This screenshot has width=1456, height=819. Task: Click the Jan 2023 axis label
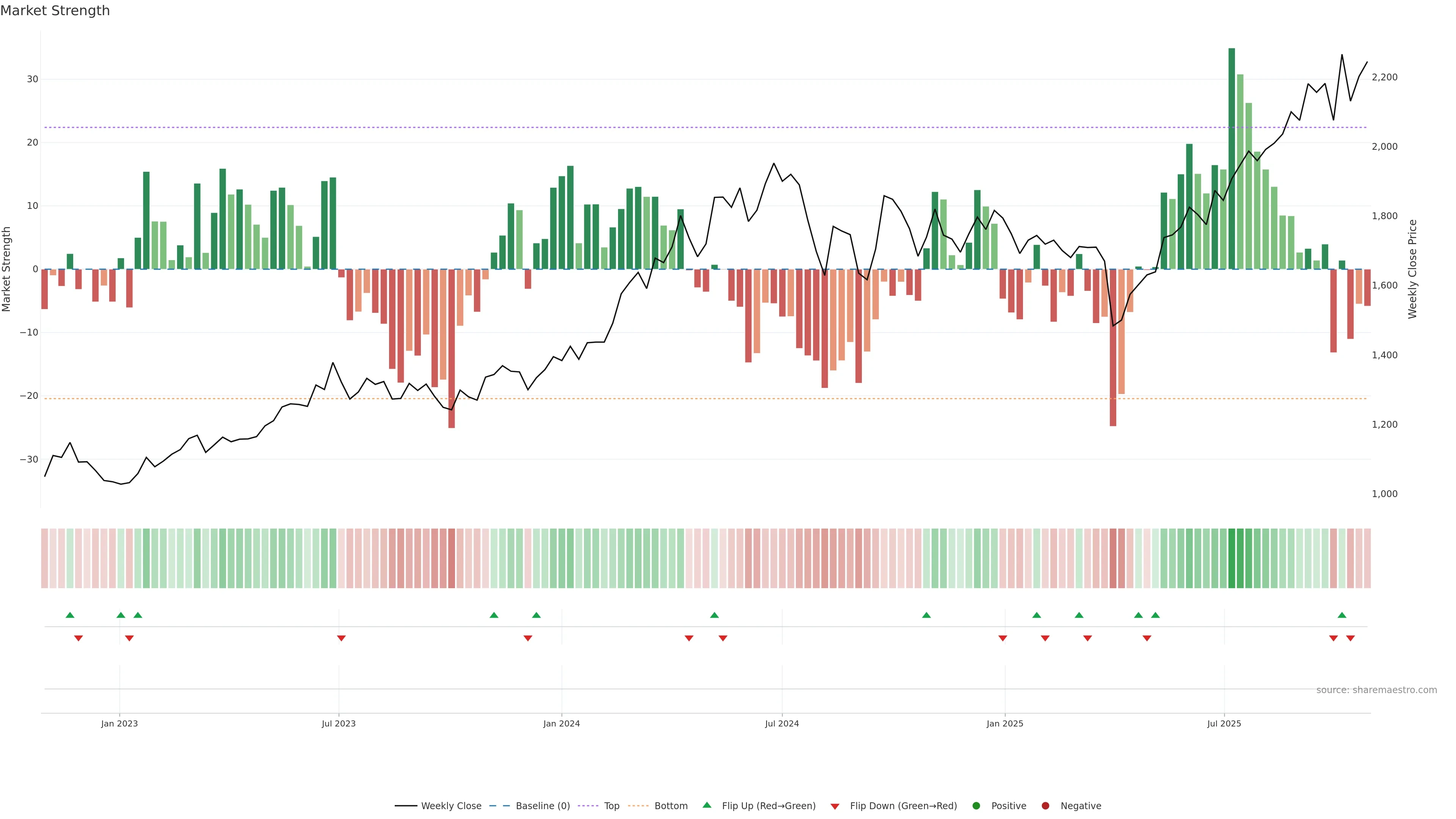[119, 723]
